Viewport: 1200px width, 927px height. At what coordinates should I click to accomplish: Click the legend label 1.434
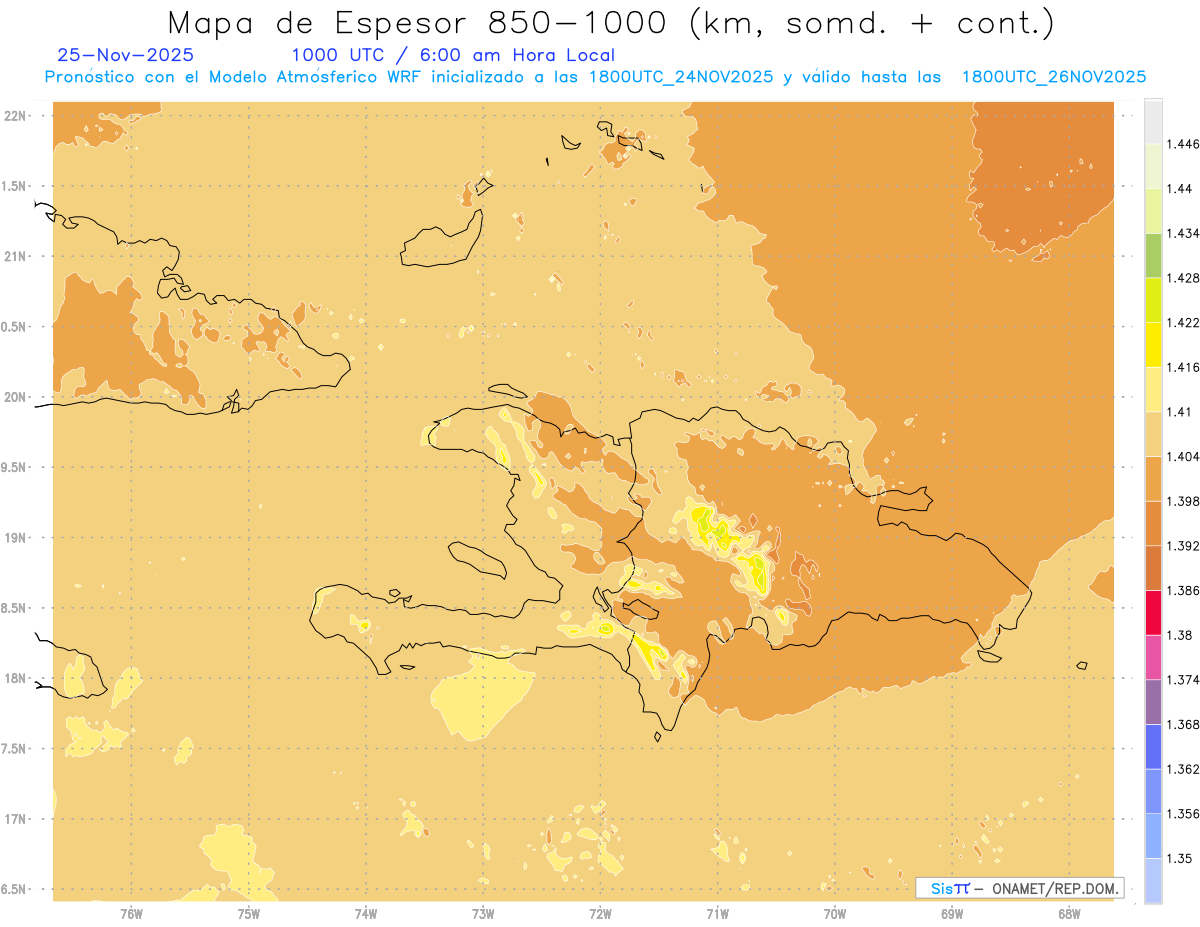(x=1181, y=233)
